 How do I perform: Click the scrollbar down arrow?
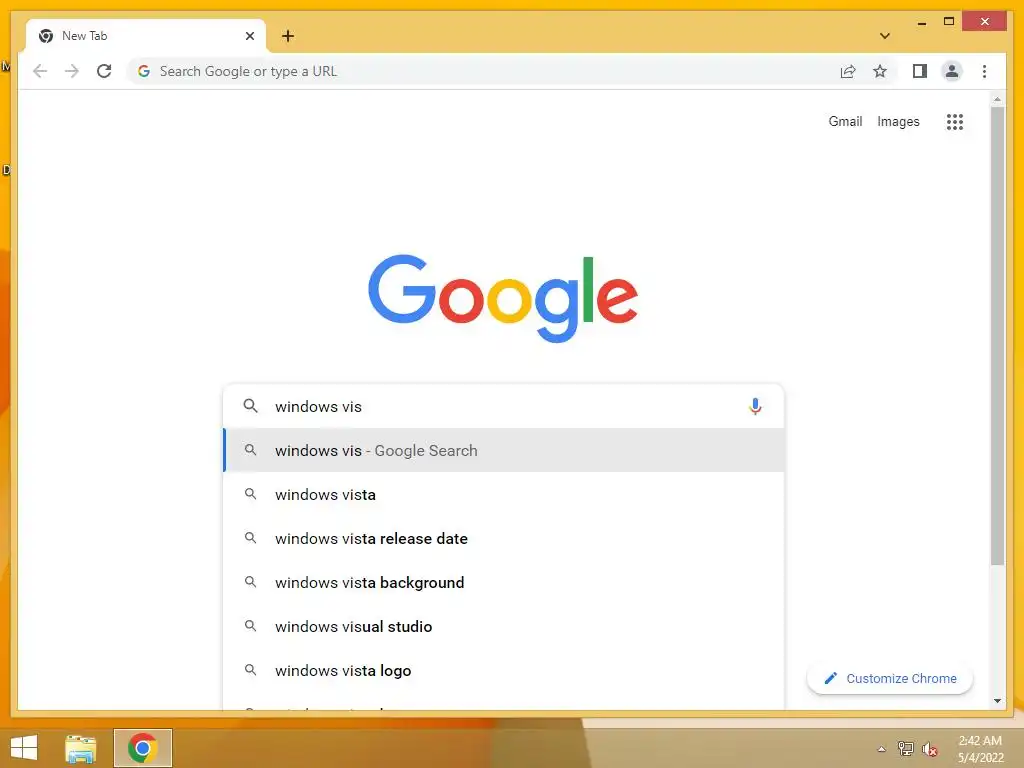tap(997, 701)
